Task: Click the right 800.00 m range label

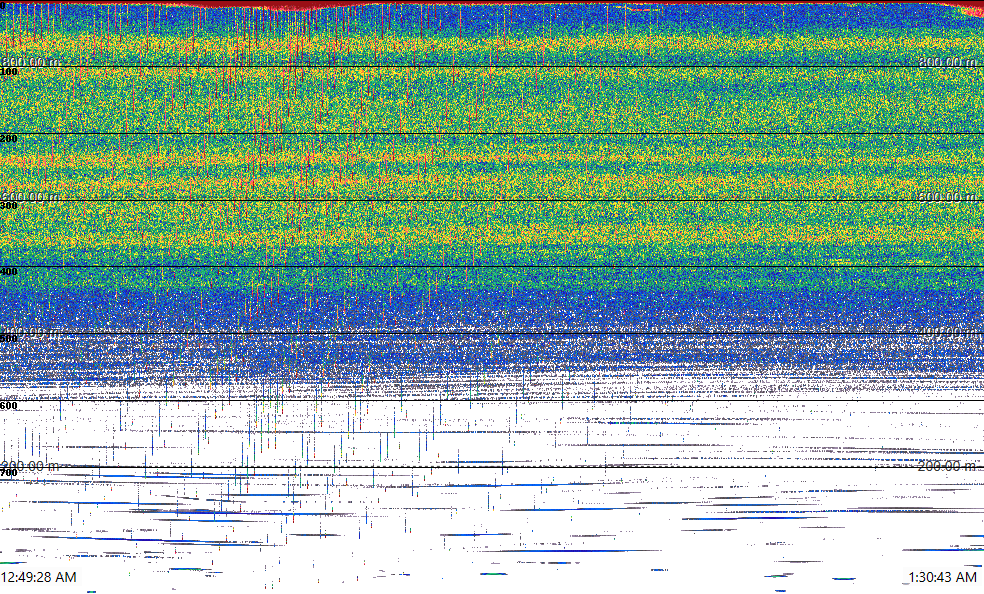Action: 948,62
